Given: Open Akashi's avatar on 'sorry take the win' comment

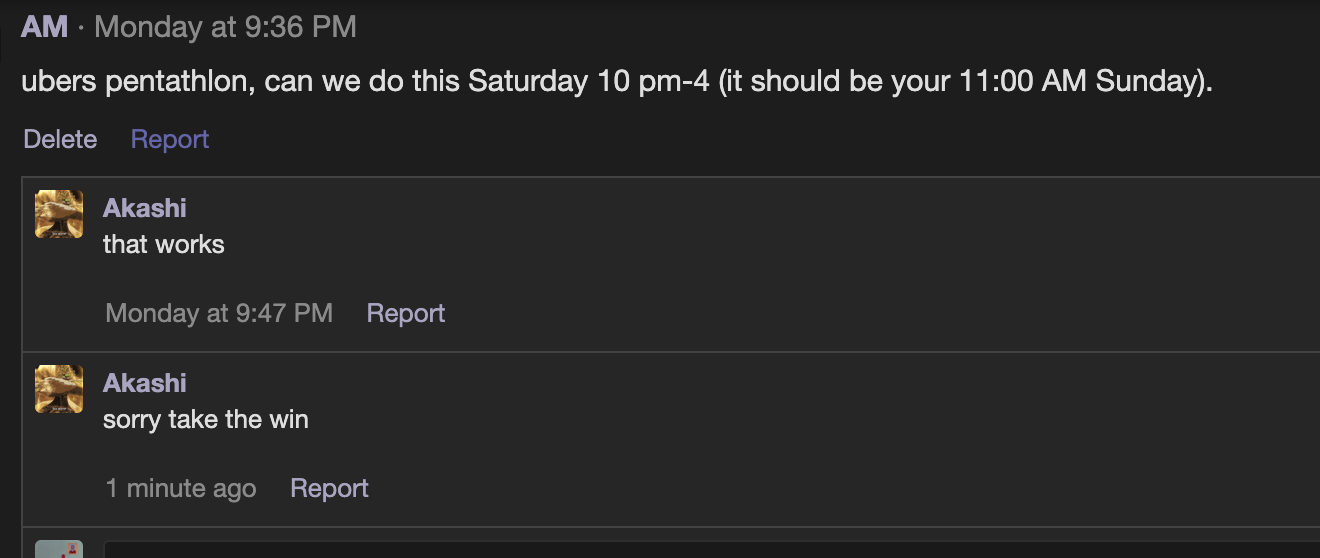Looking at the screenshot, I should click(59, 389).
